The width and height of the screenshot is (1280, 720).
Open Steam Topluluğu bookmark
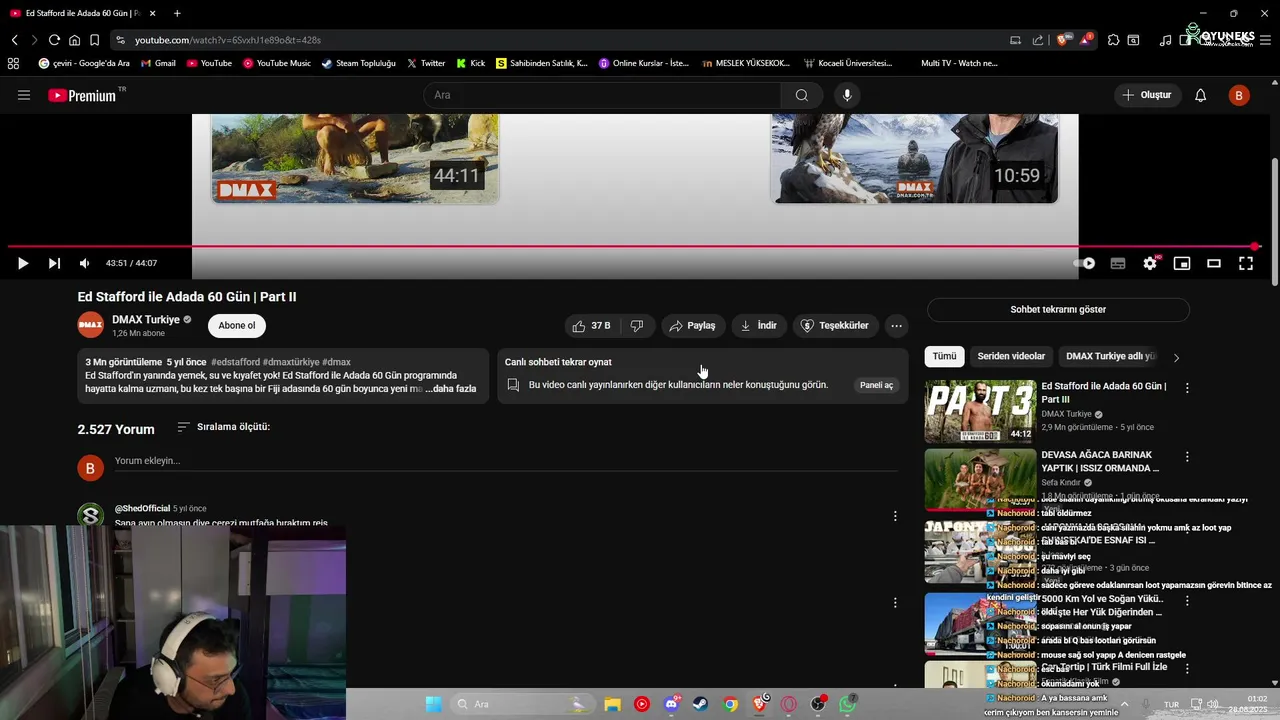tap(359, 63)
